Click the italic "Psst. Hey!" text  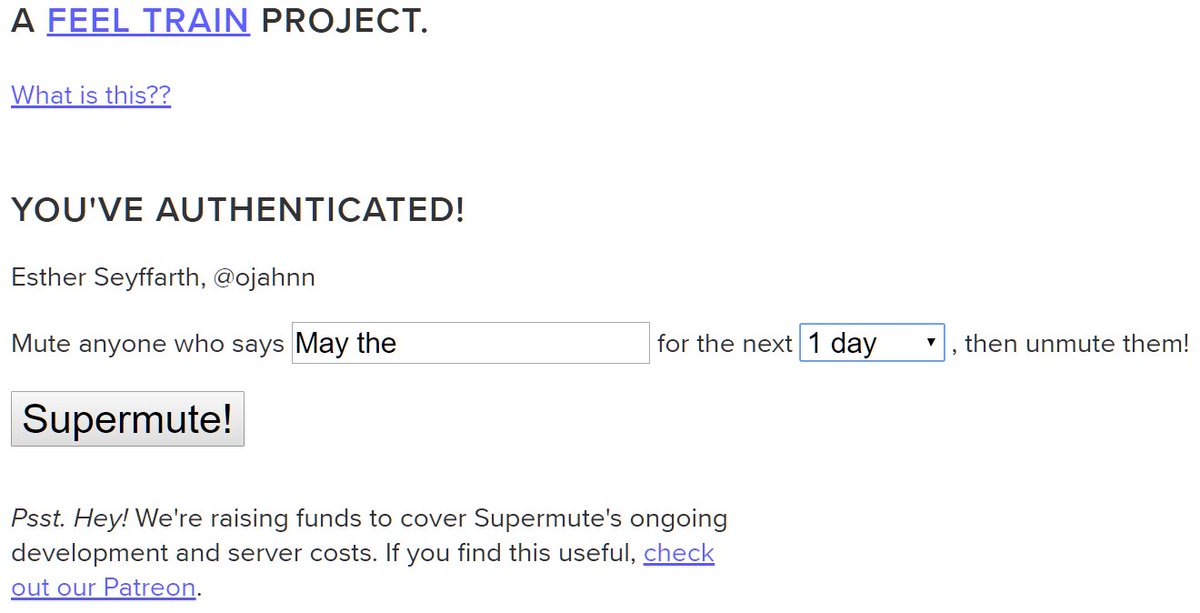point(69,519)
